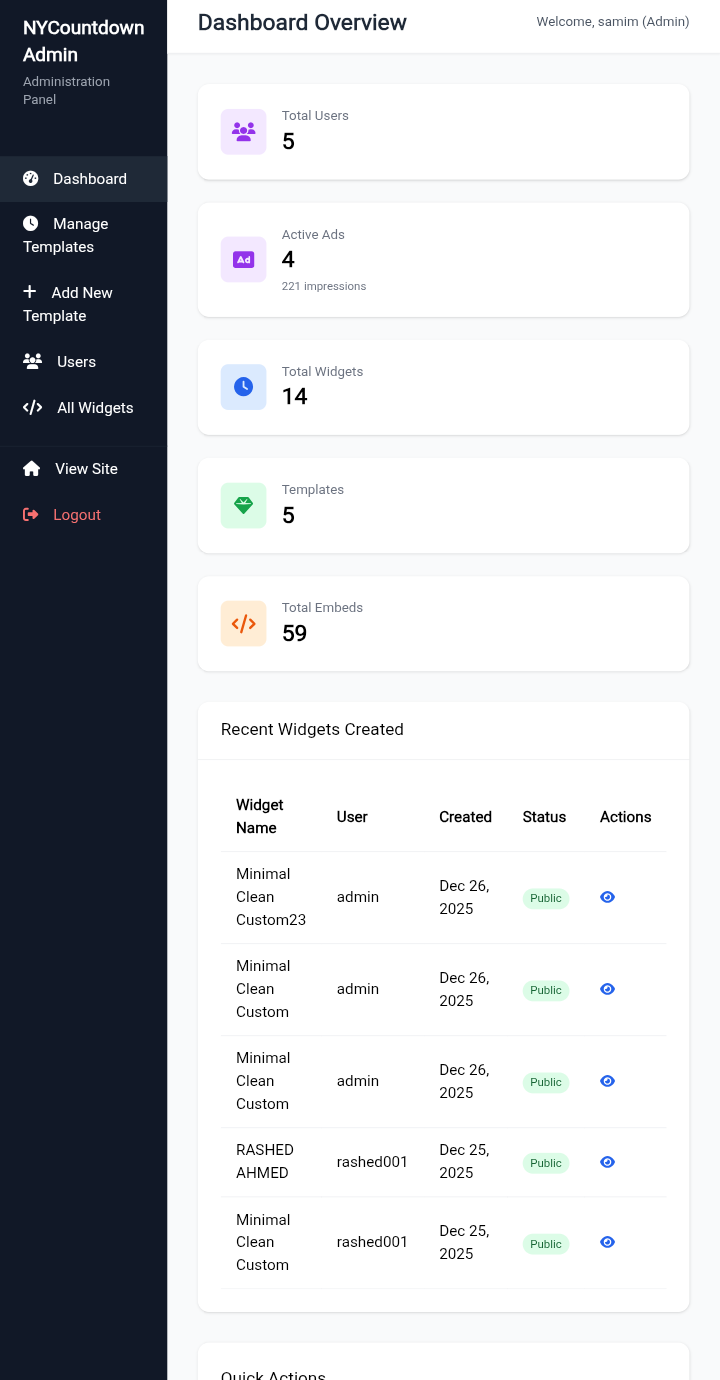Screen dimensions: 720x1380
Task: Open the View Site link
Action: click(x=83, y=469)
